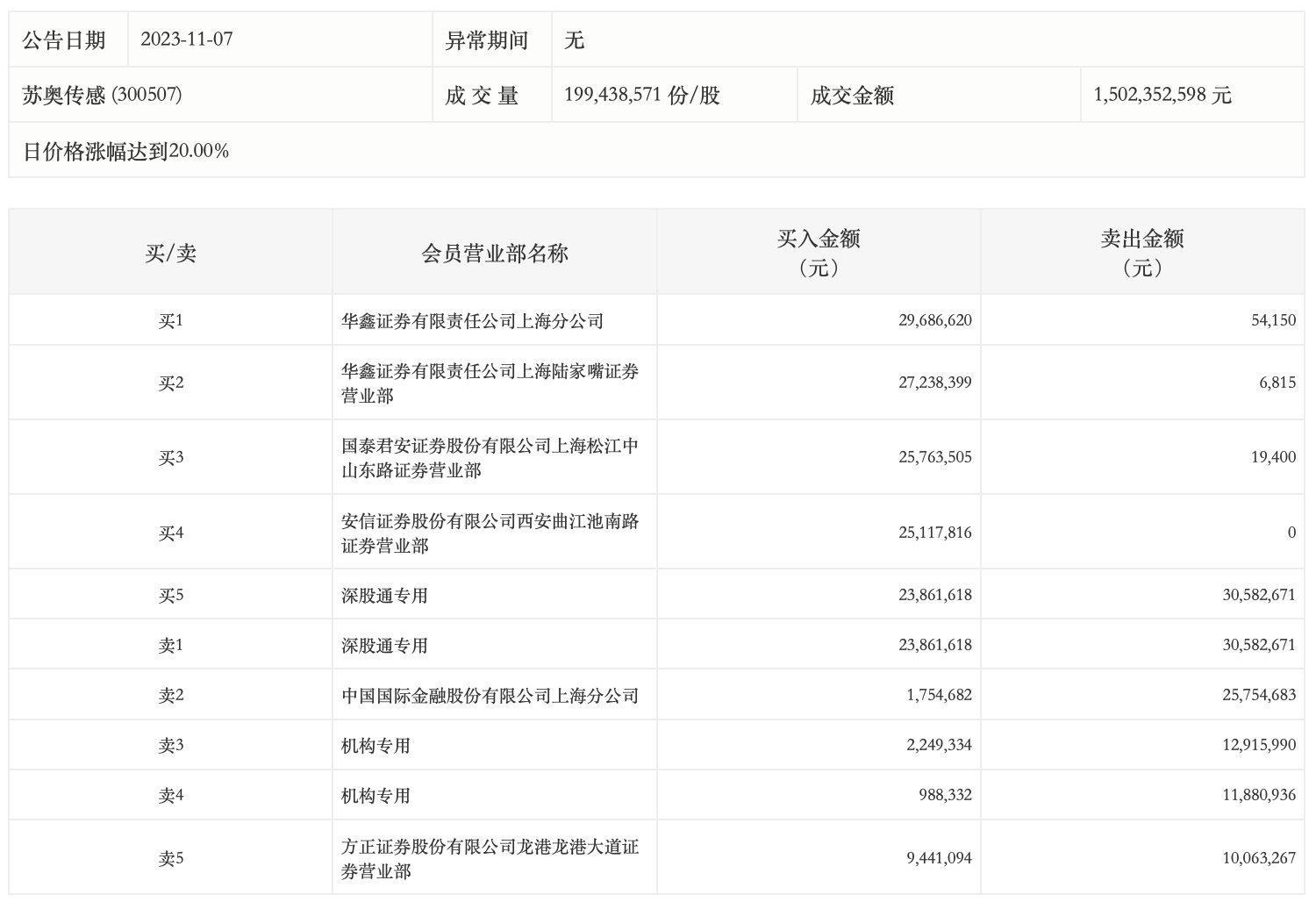Viewport: 1316px width, 909px height.
Task: Open 华鑫证券上海陆家嘴证券营业部 in the 买2 row
Action: click(490, 383)
